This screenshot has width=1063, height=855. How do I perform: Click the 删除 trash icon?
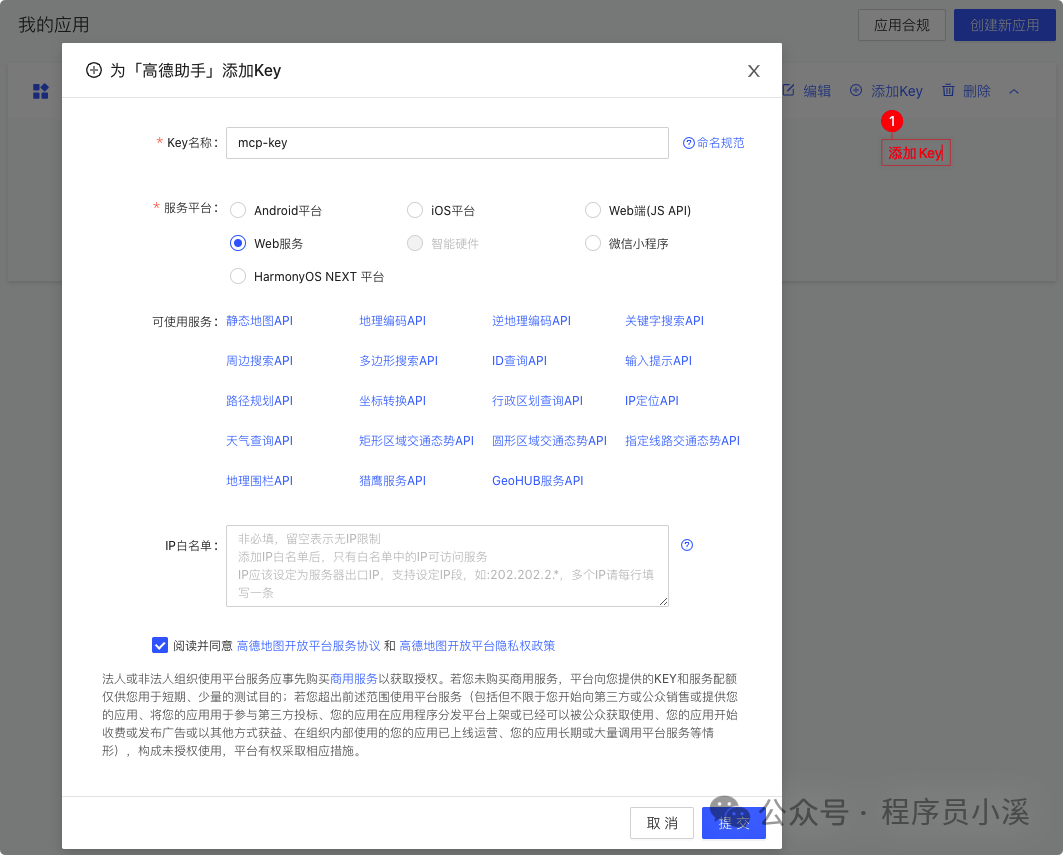click(946, 90)
